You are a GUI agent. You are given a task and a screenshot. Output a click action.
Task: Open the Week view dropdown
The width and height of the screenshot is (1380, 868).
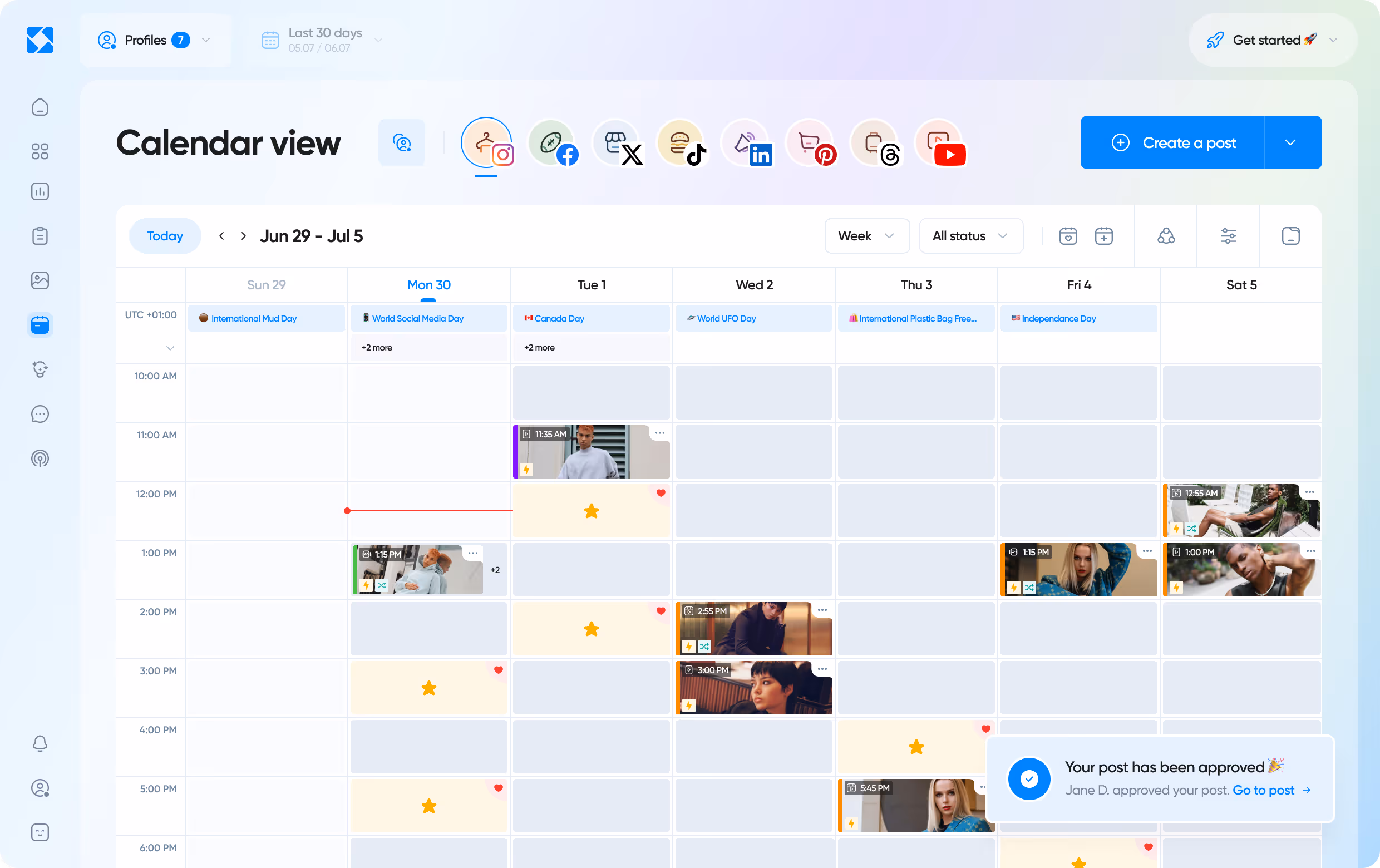[x=866, y=235]
